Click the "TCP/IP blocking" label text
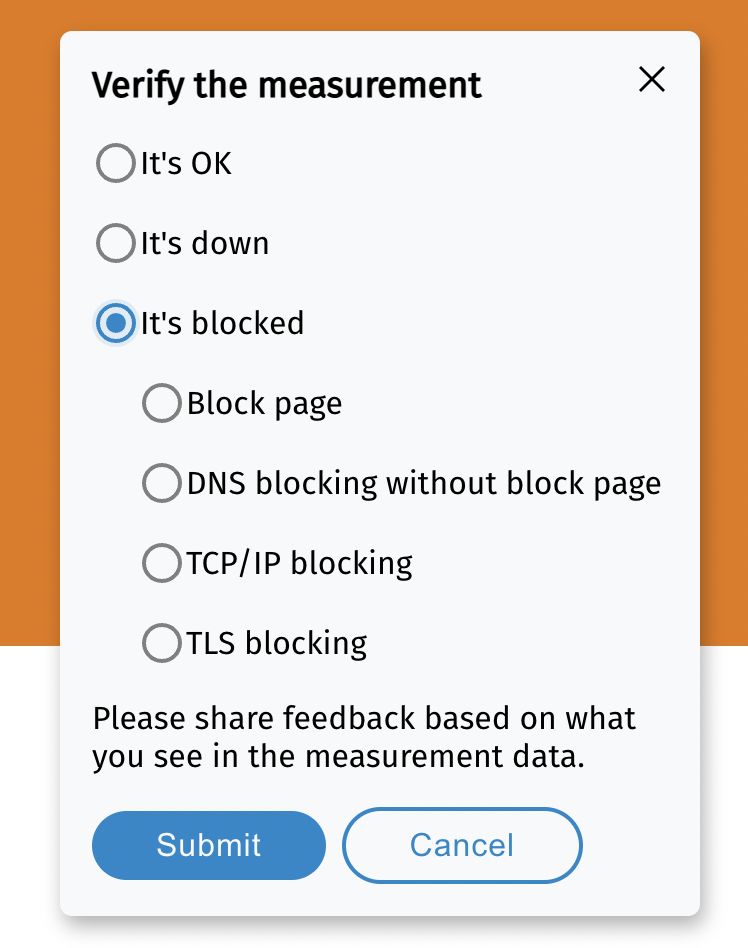The width and height of the screenshot is (748, 948). point(300,563)
